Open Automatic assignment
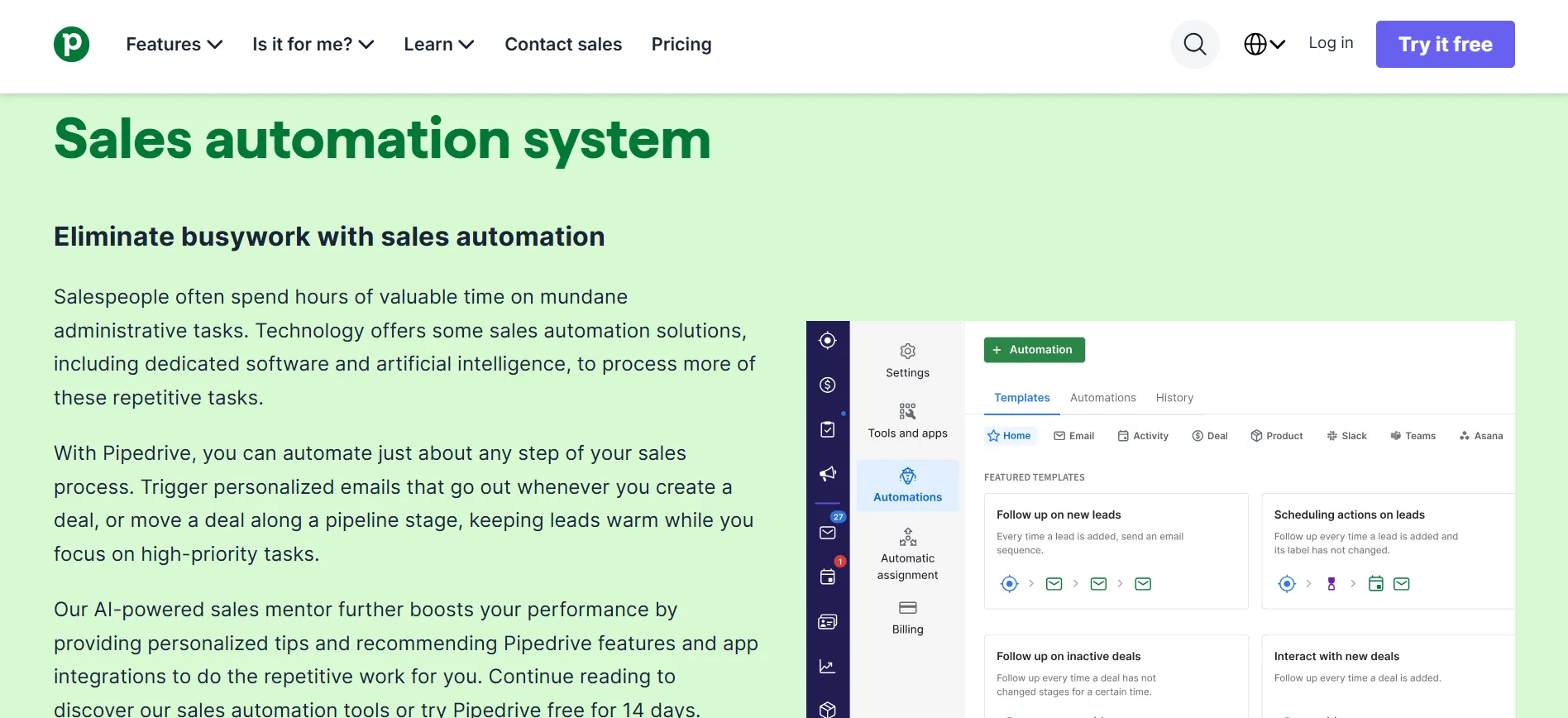This screenshot has height=718, width=1568. click(907, 554)
